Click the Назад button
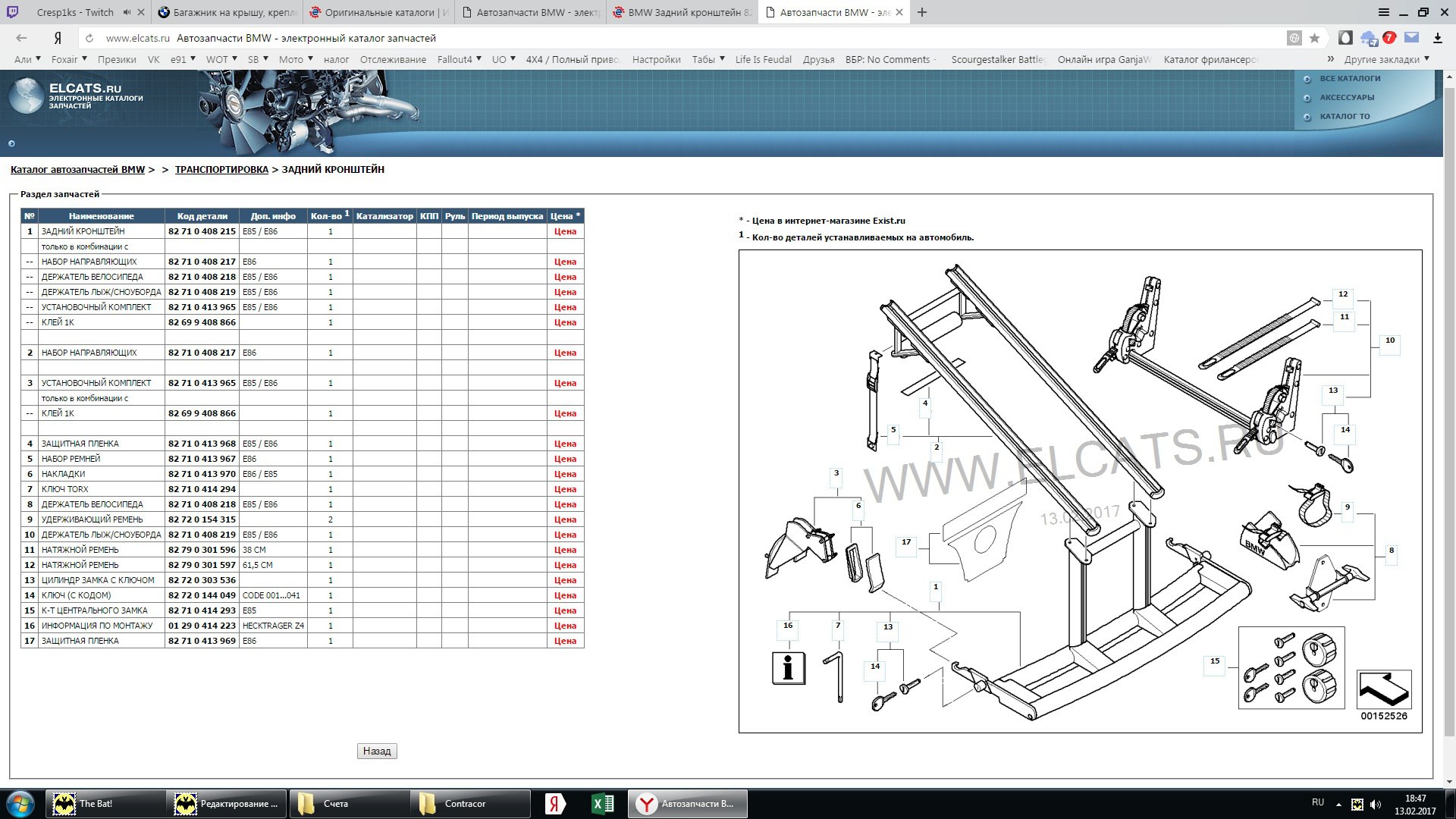 pos(377,751)
